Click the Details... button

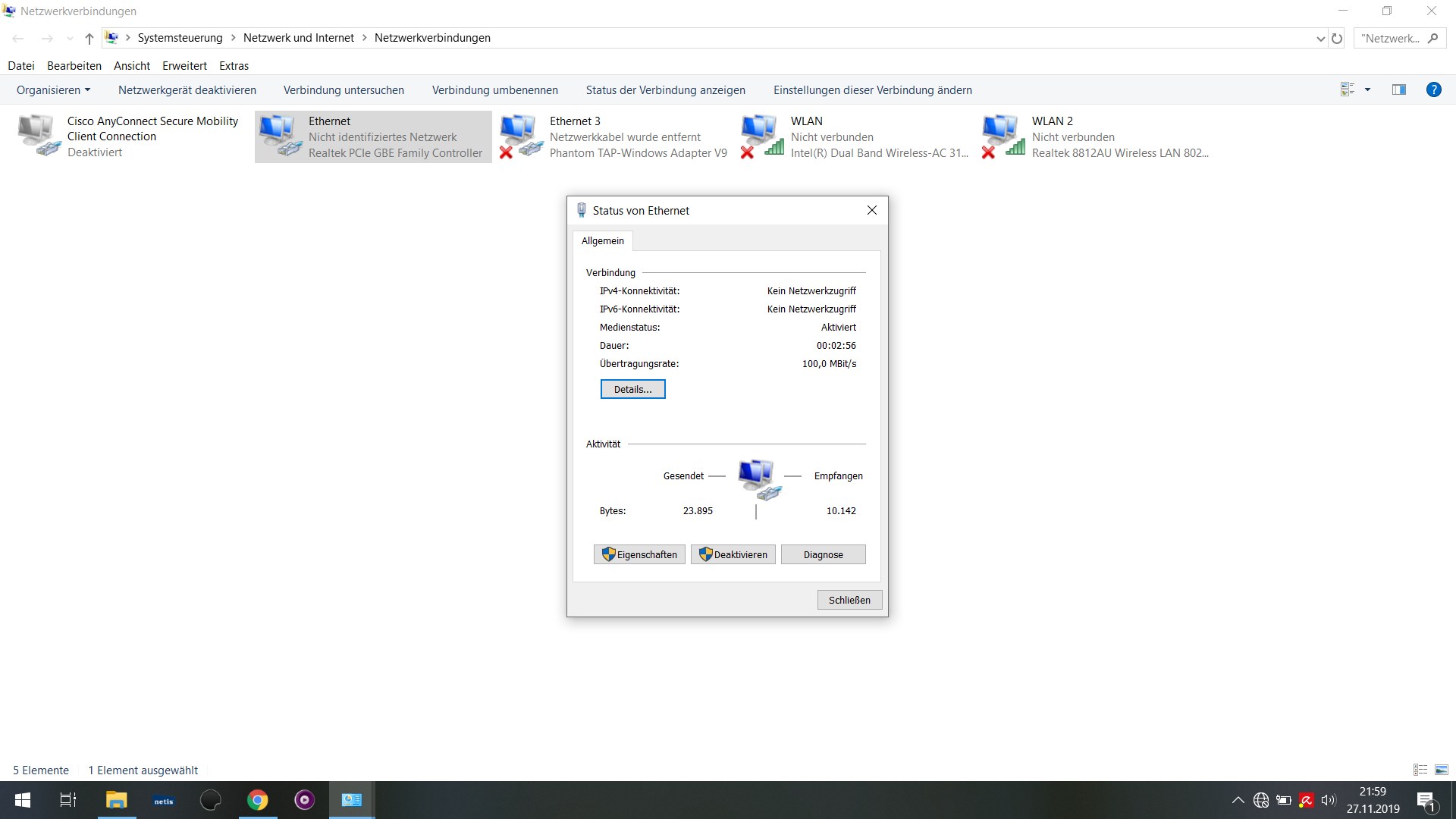(x=632, y=389)
